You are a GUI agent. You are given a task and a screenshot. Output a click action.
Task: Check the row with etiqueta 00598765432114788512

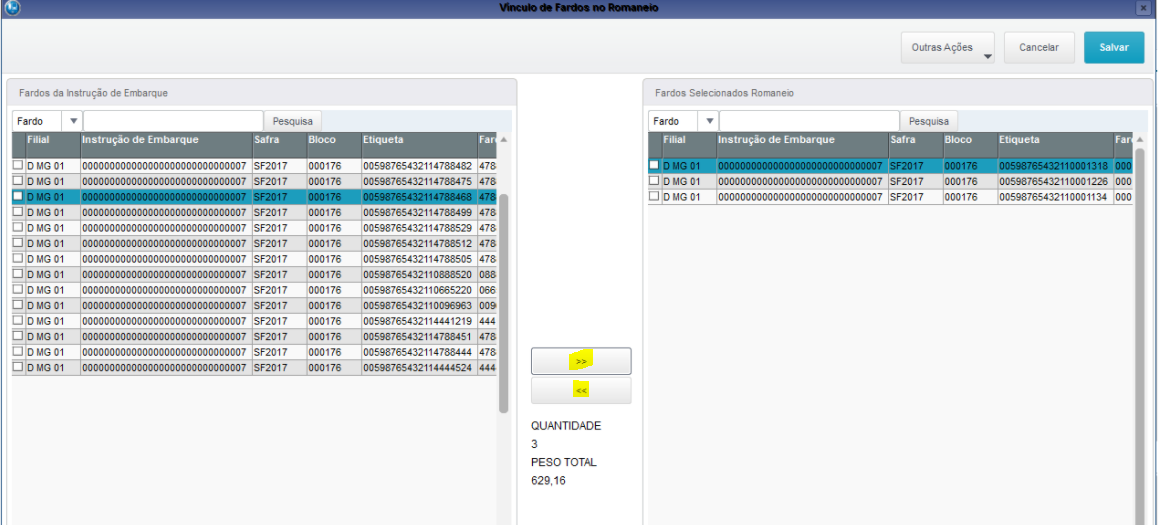[x=18, y=243]
